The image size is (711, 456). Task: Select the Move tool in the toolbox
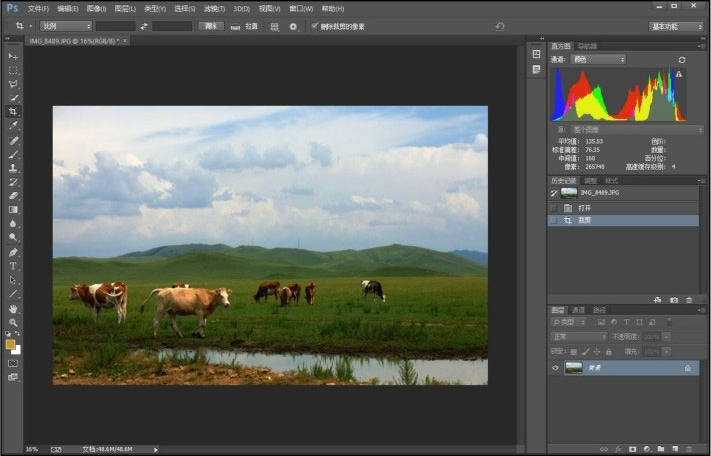click(x=13, y=56)
